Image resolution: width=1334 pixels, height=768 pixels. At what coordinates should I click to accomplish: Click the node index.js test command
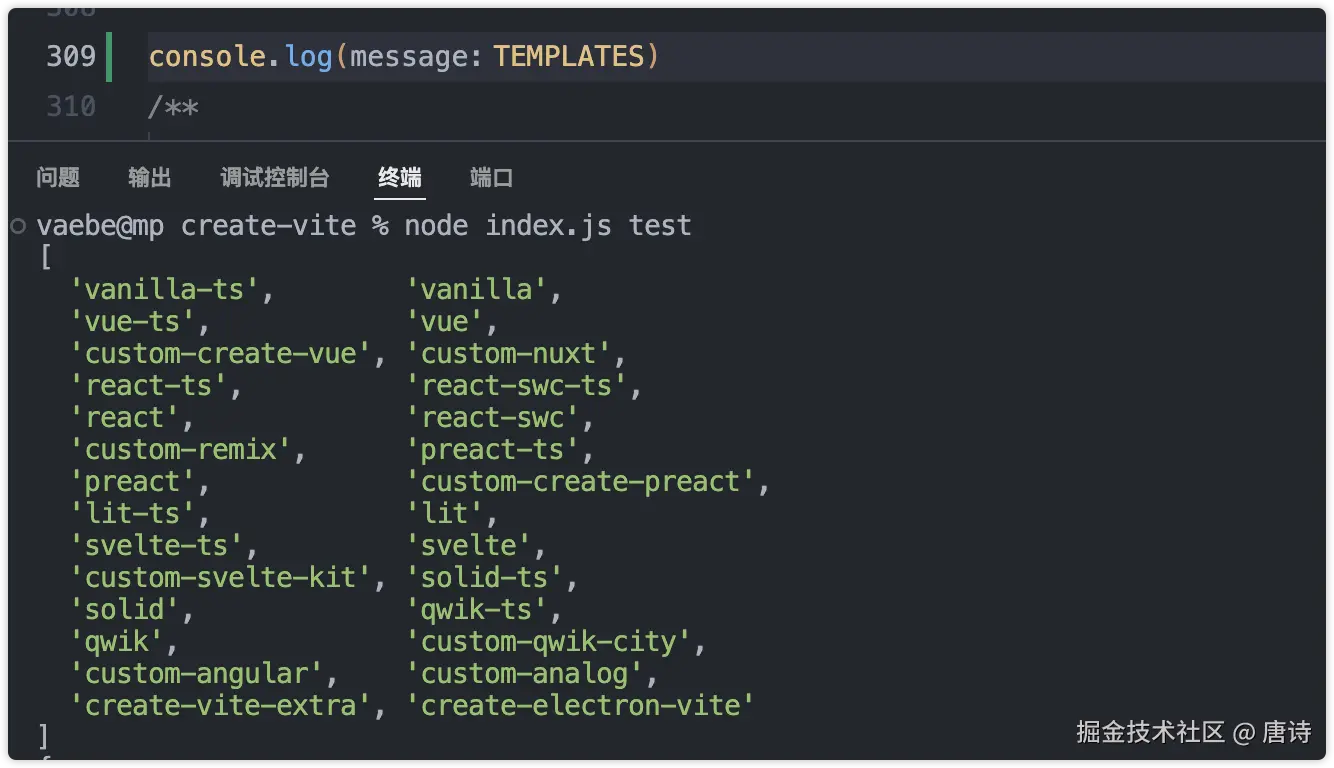pos(547,226)
